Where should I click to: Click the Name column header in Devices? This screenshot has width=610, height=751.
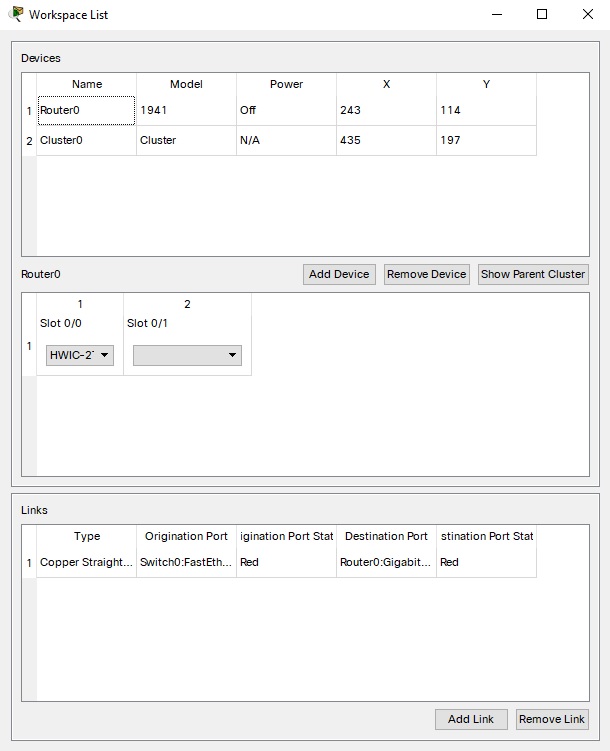(87, 84)
